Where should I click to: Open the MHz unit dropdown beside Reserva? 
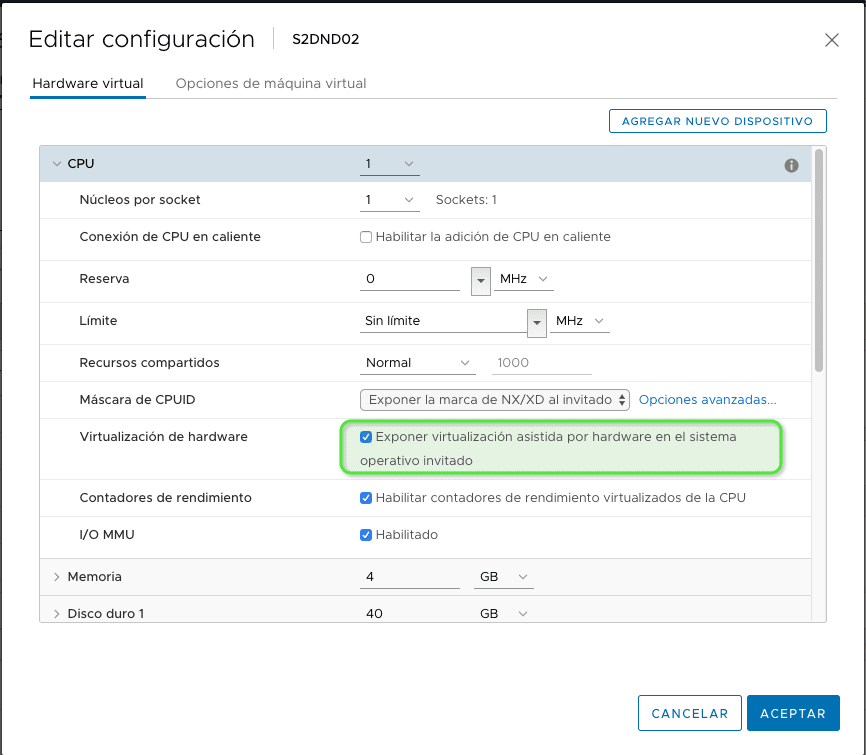(523, 281)
